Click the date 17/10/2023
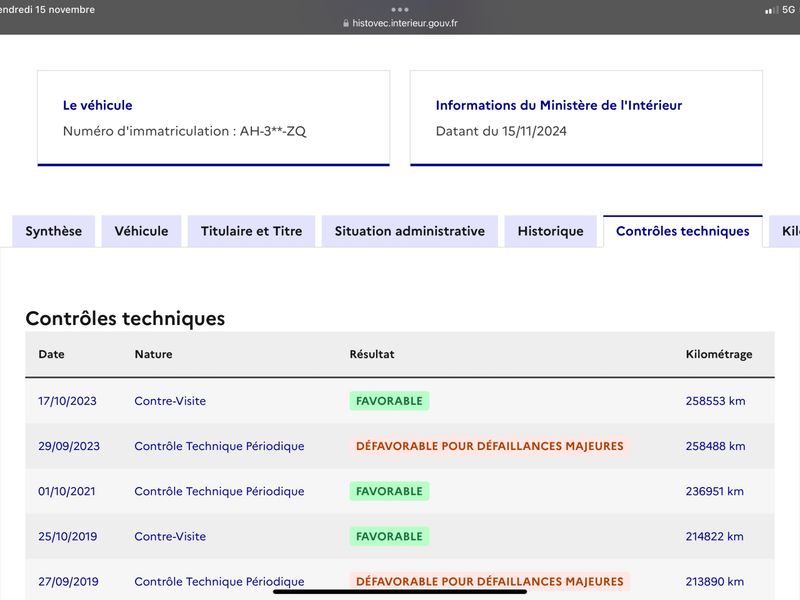The width and height of the screenshot is (800, 600). (67, 401)
